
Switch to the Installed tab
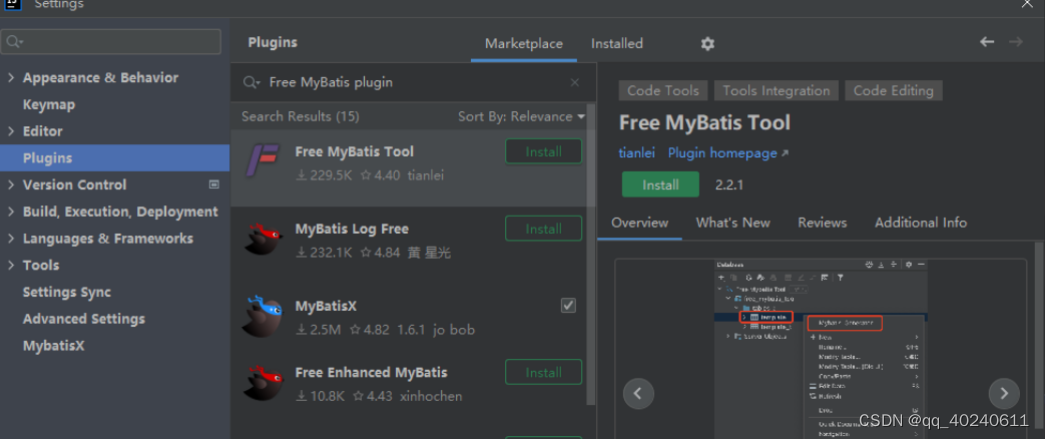[x=616, y=44]
